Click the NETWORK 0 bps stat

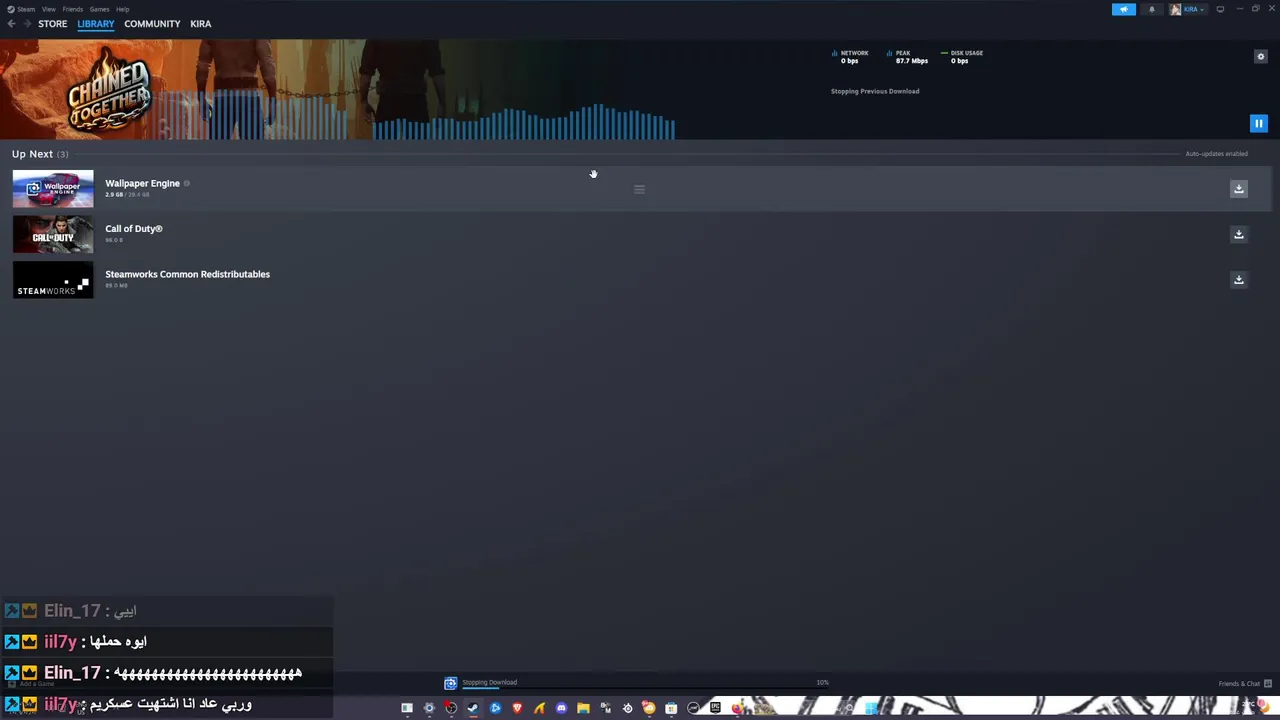pyautogui.click(x=851, y=57)
